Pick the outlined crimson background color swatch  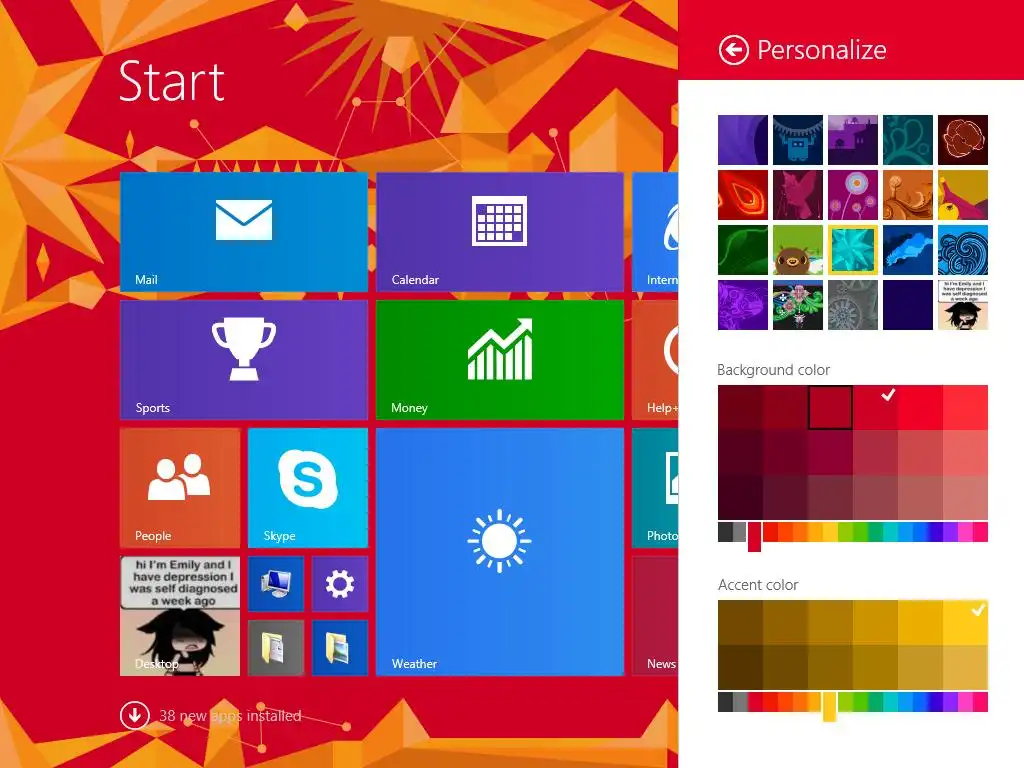830,408
